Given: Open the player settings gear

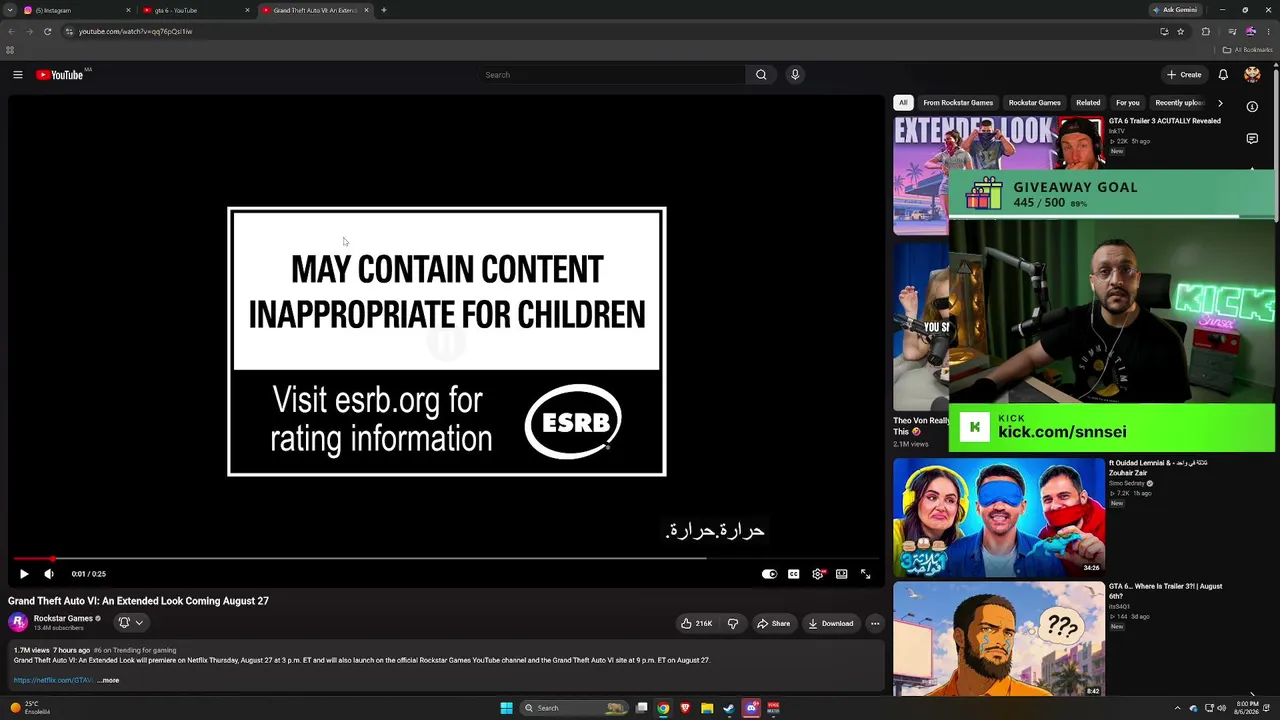Looking at the screenshot, I should click(818, 574).
